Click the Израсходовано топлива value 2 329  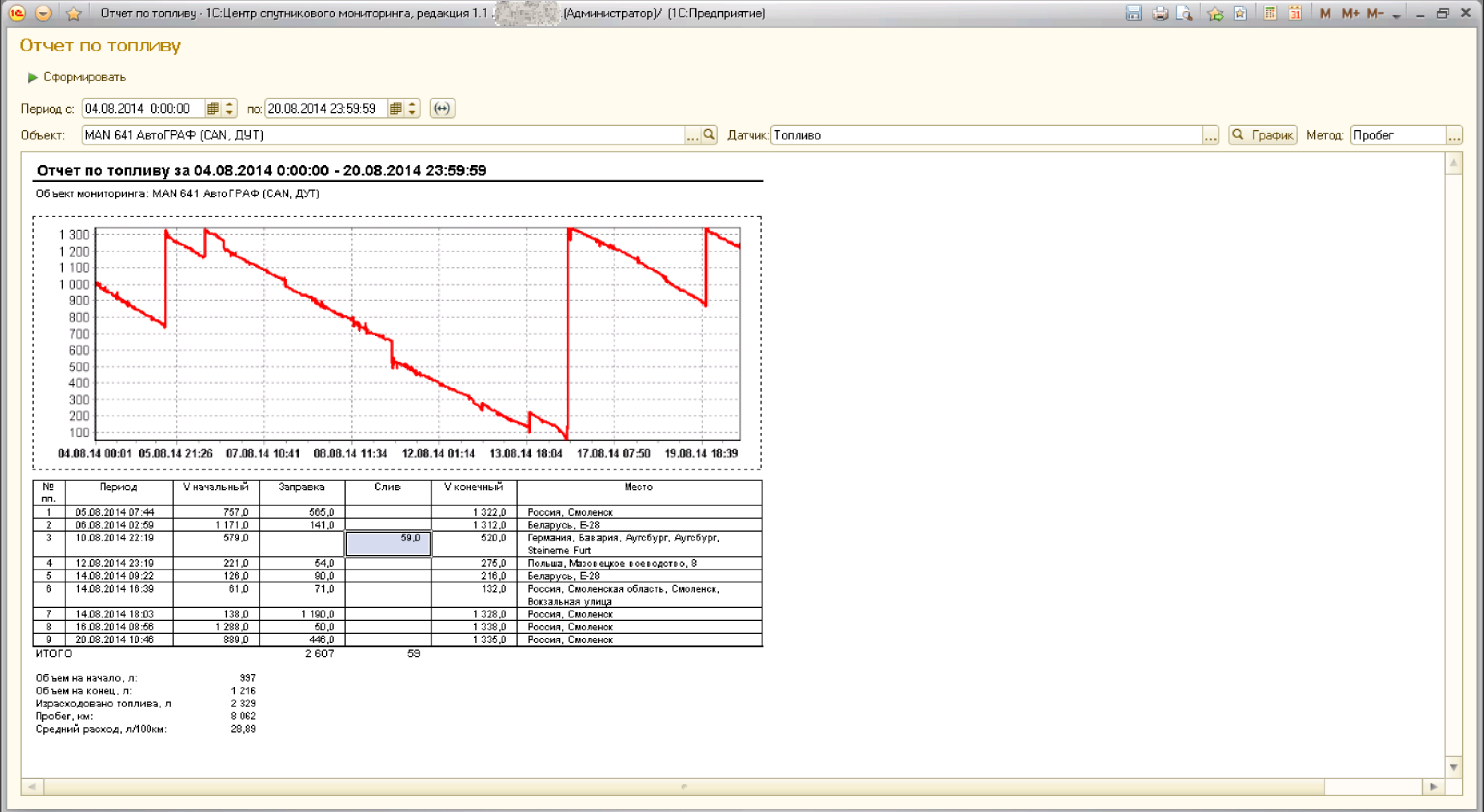point(243,703)
